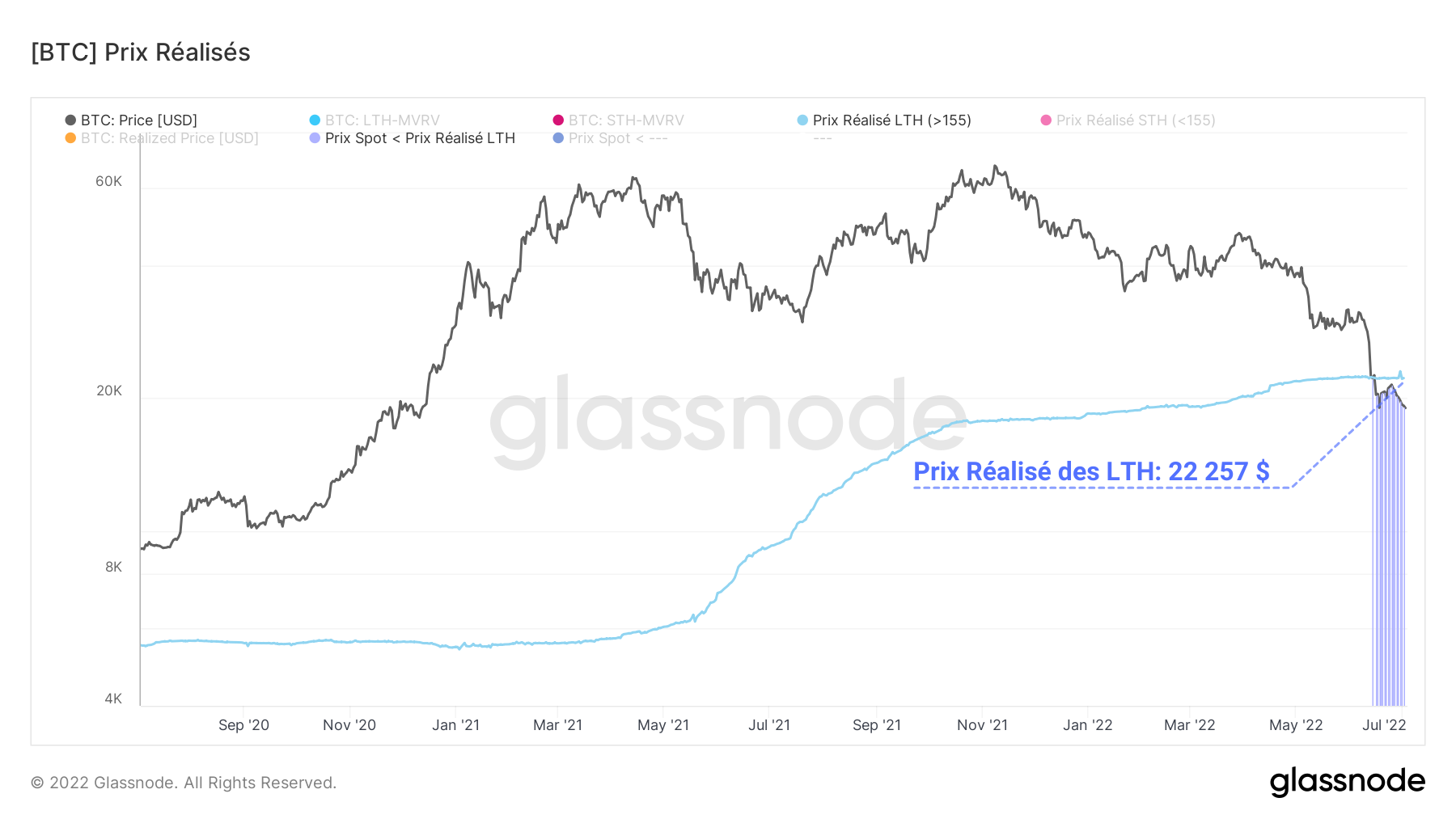Click the blue dot beside 'Prix Spot < ---'
Viewport: 1456px width, 819px height.
pos(558,138)
